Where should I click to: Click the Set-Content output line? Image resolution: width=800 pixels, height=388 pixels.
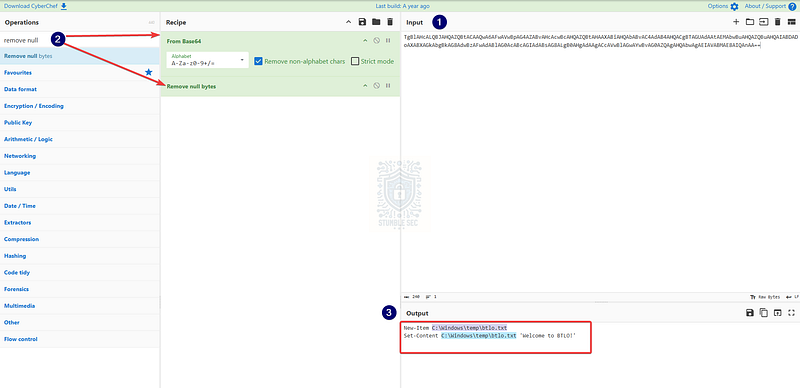pos(489,335)
